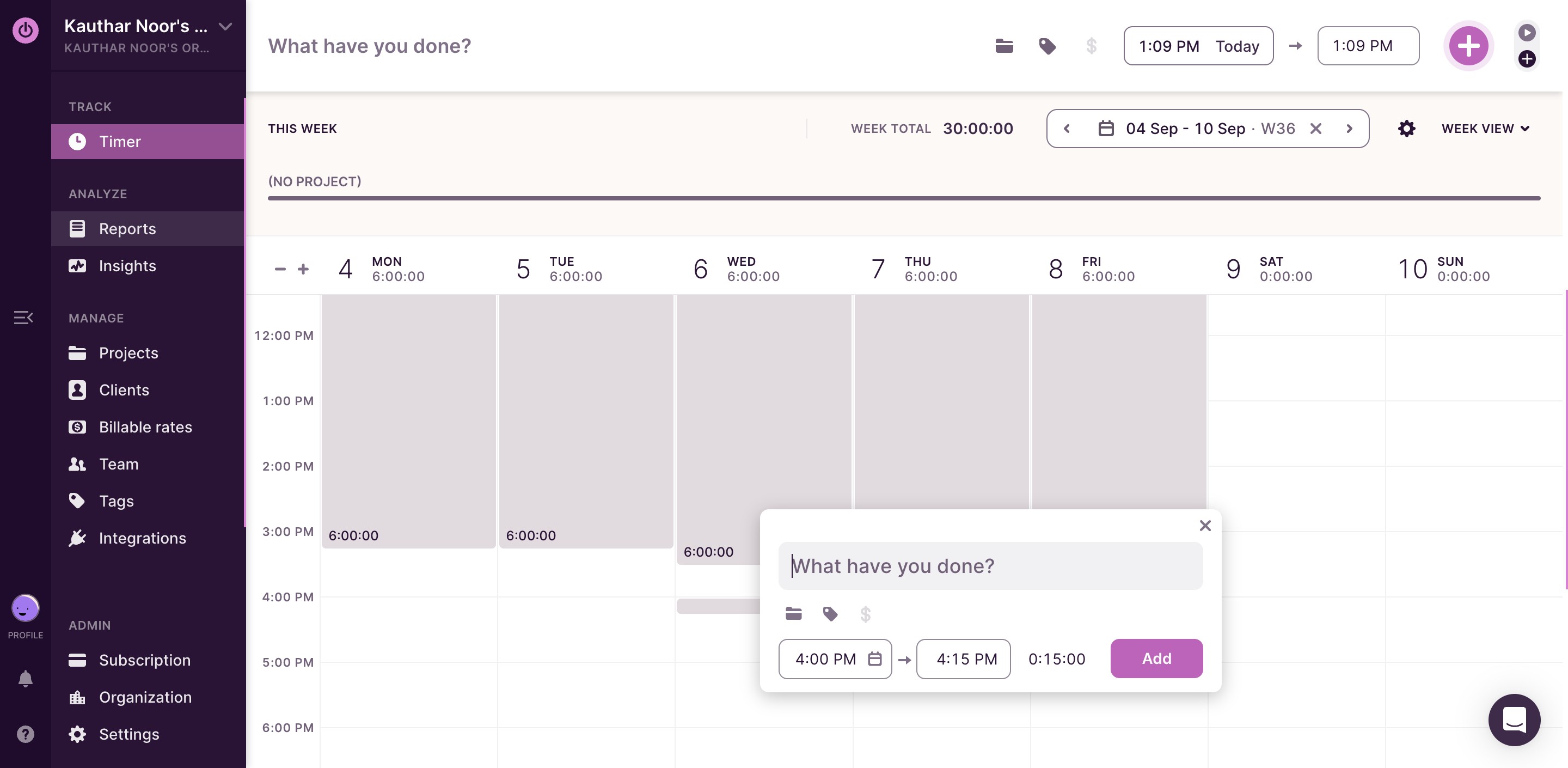Click the billable dollar icon in popup
Screen dimensions: 1568x768
(x=865, y=614)
